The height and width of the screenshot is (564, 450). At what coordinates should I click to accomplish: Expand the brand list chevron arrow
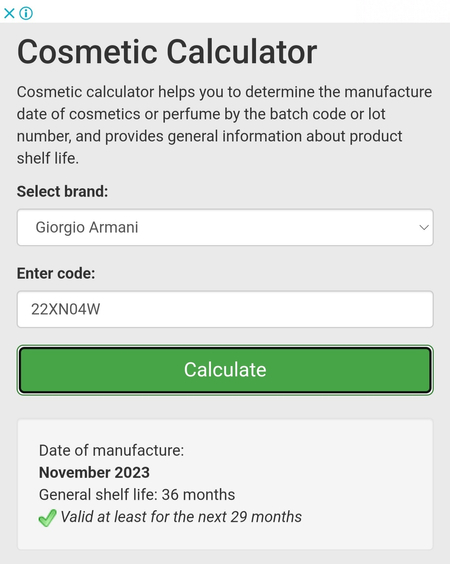tap(424, 227)
